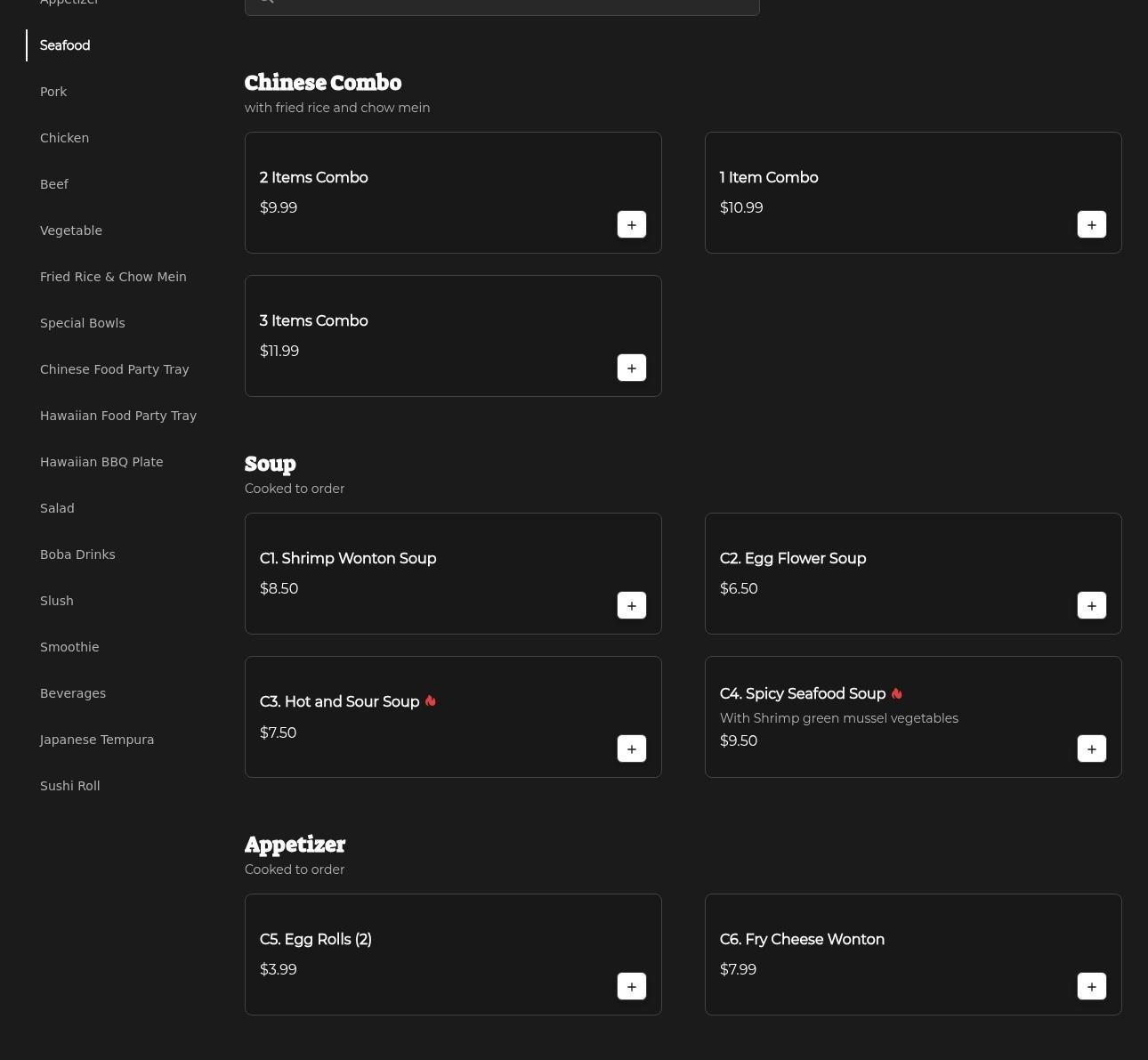Go to Pork category

[53, 92]
